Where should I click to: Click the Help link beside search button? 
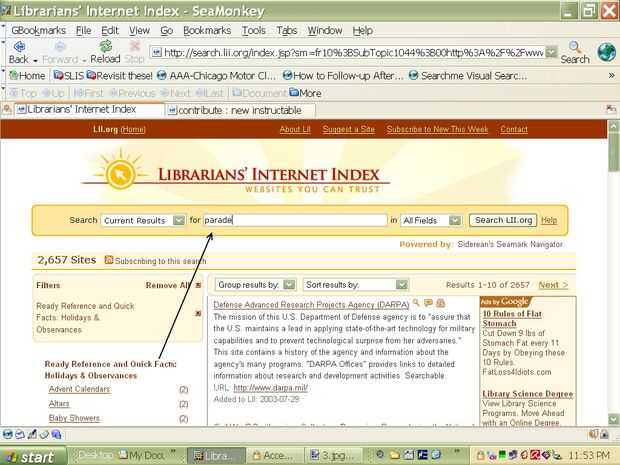click(x=549, y=220)
